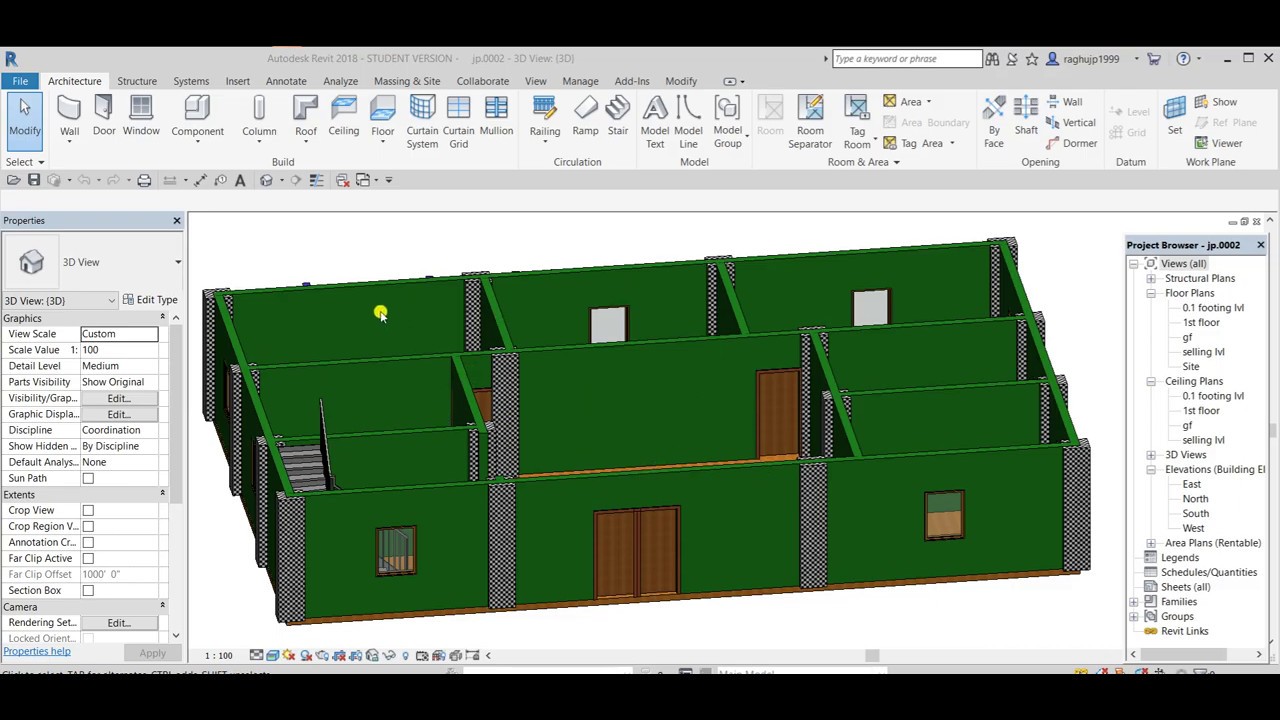Click the Edit Type button
1280x720 pixels.
[x=150, y=300]
